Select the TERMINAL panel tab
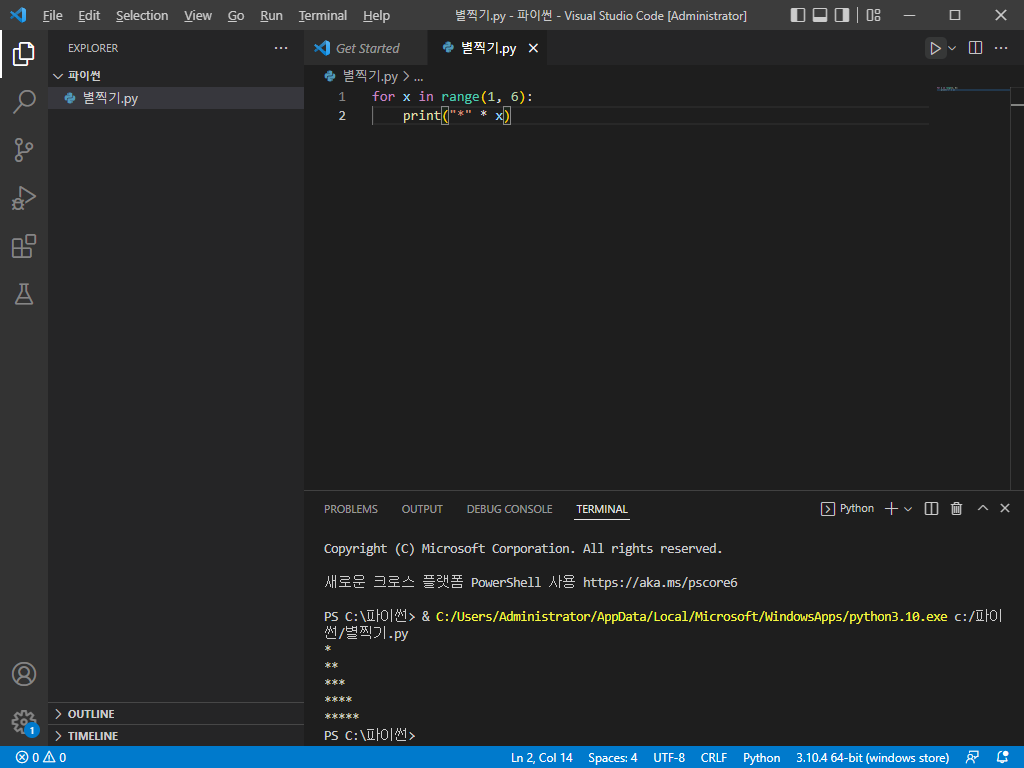Image resolution: width=1024 pixels, height=768 pixels. click(601, 509)
